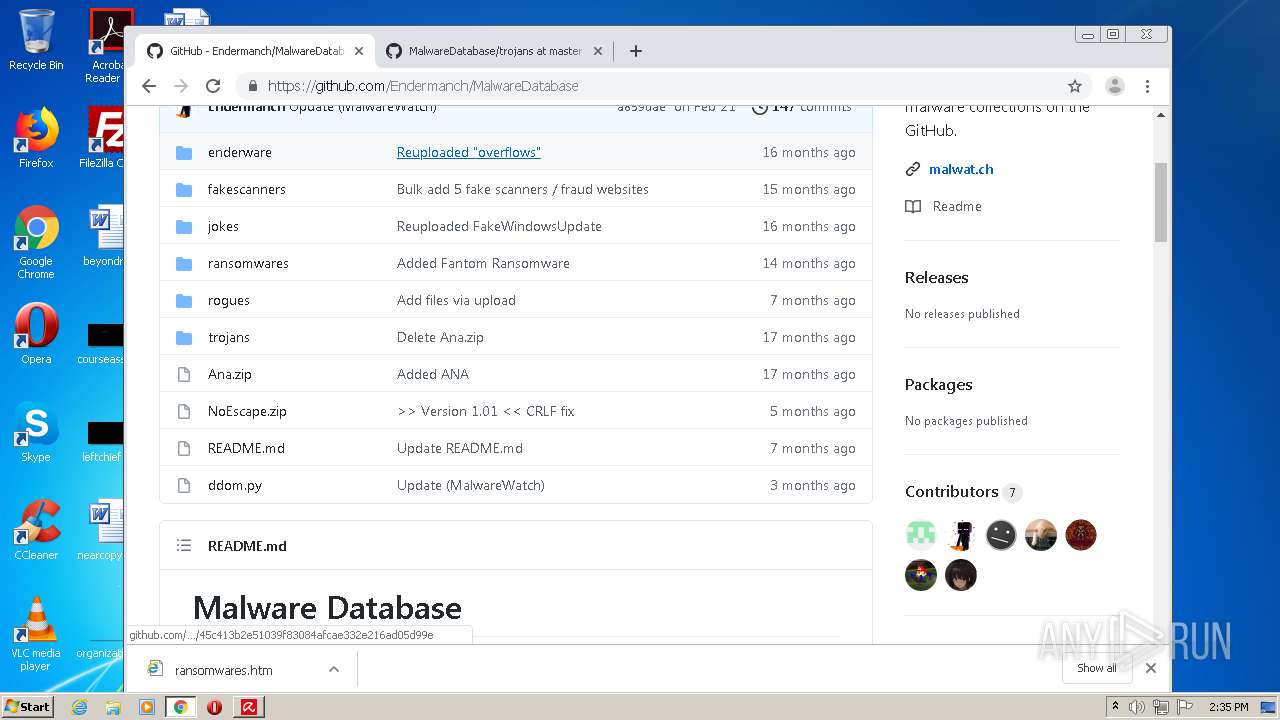This screenshot has width=1280, height=720.
Task: Reload the GitHub page
Action: pyautogui.click(x=213, y=86)
